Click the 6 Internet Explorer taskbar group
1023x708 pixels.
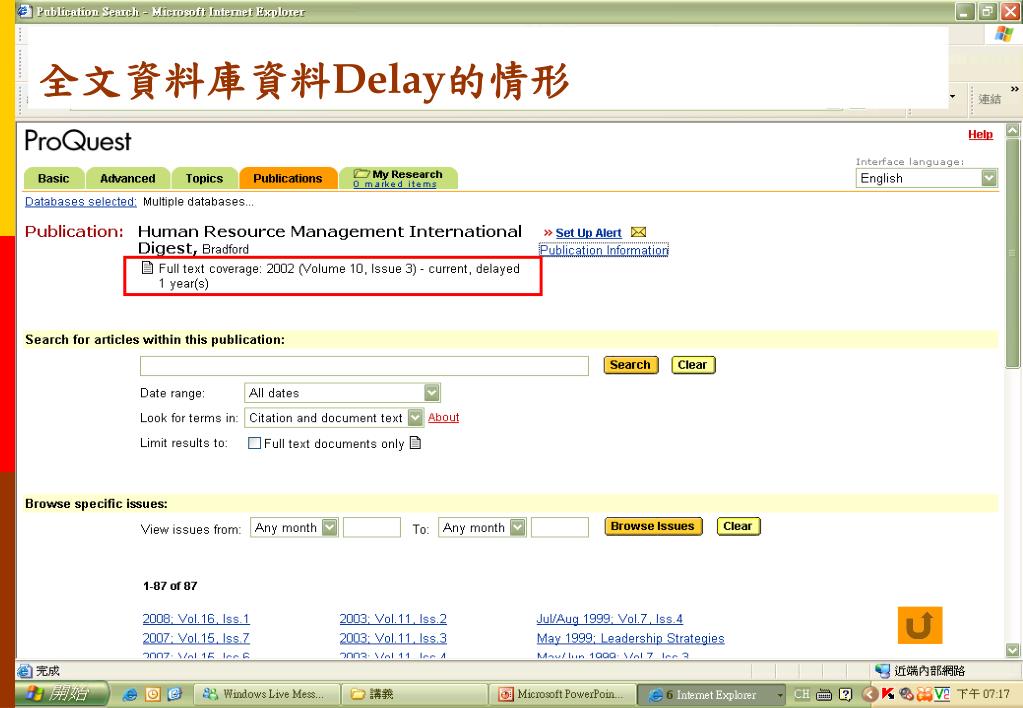(x=711, y=694)
